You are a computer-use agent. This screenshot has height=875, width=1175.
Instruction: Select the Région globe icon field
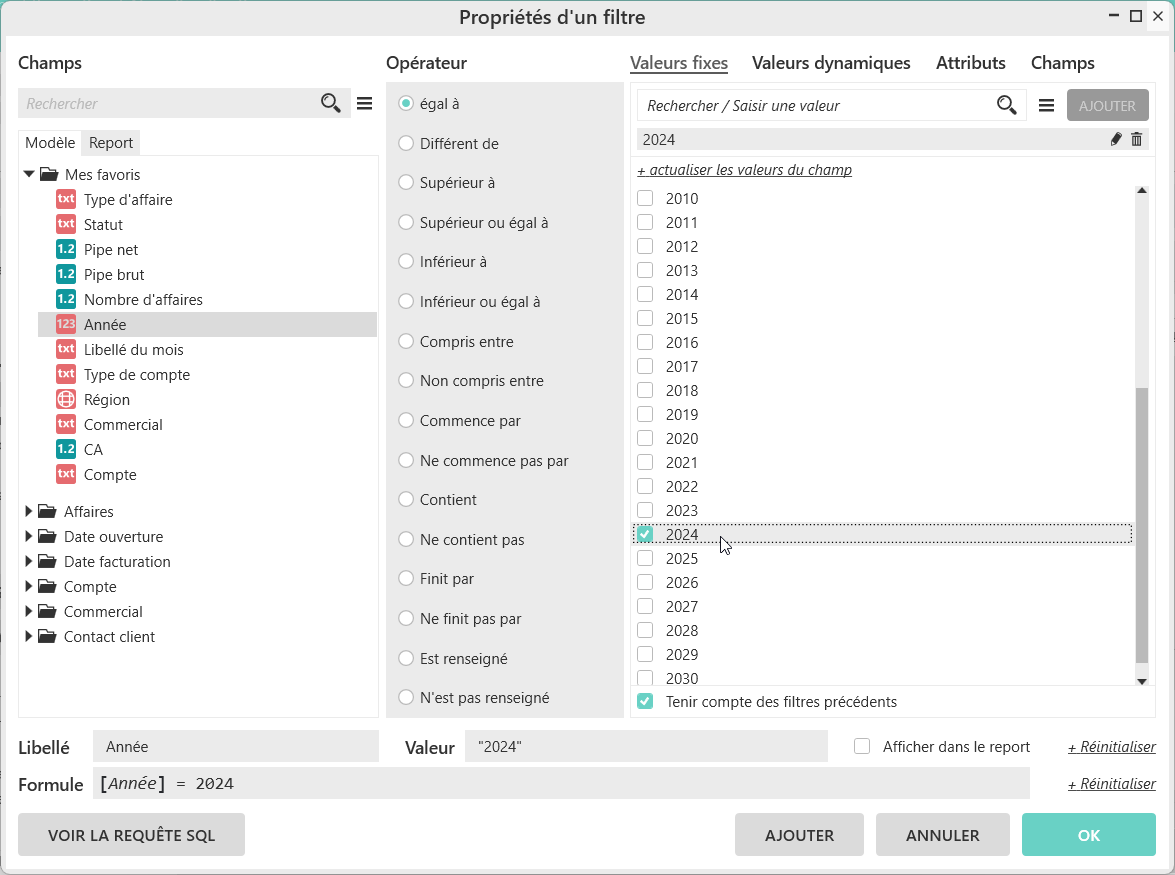(66, 399)
